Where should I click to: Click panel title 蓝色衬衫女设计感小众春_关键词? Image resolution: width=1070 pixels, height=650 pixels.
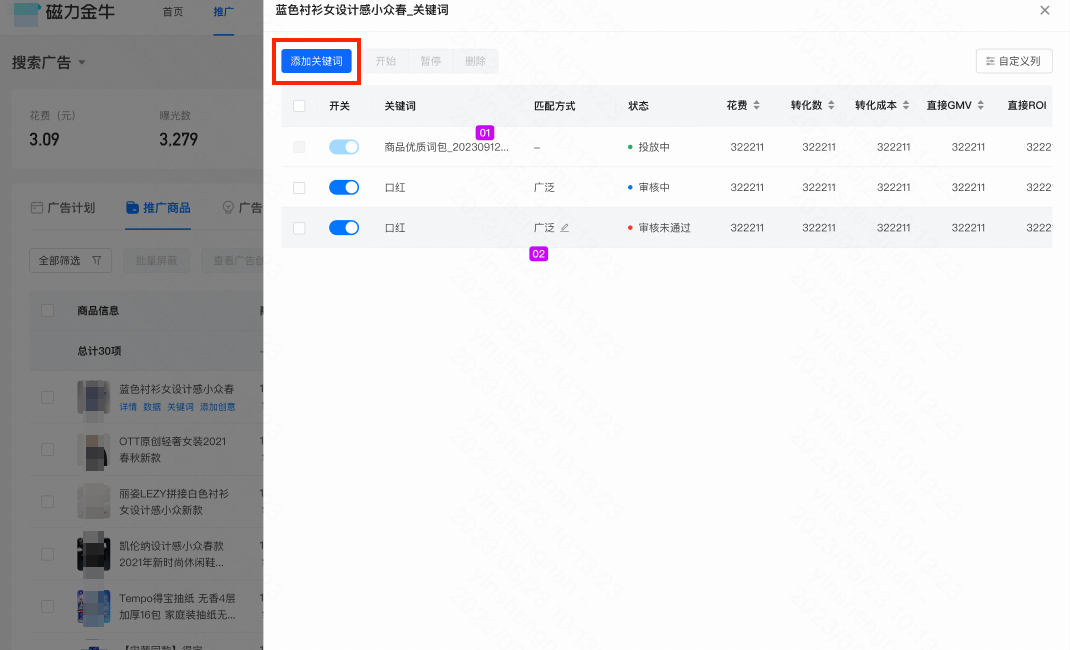tap(362, 10)
